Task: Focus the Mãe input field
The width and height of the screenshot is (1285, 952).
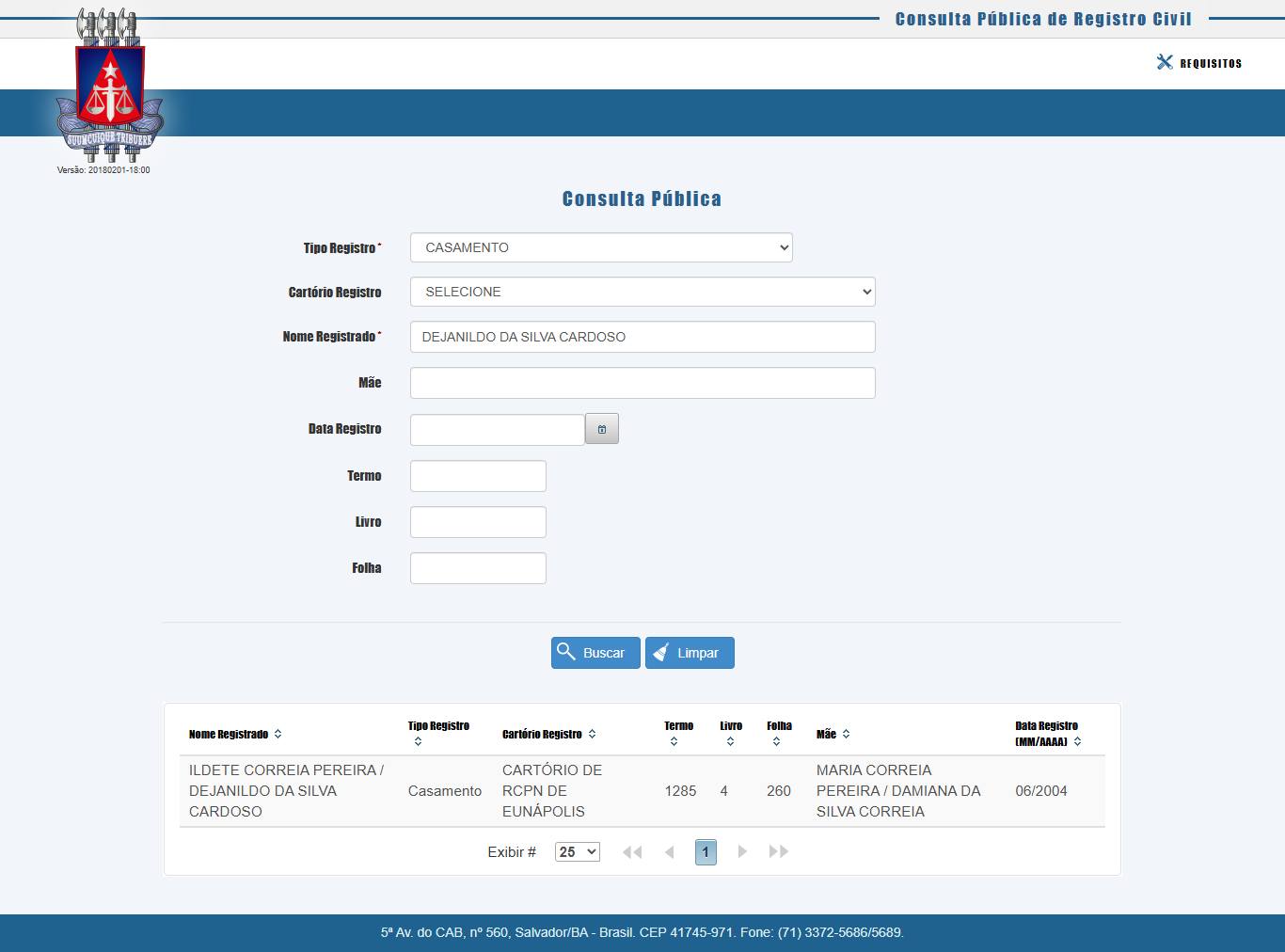Action: pos(642,383)
